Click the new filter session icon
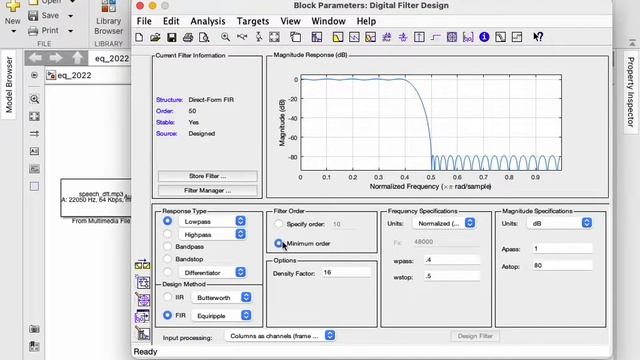The image size is (640, 360). click(x=139, y=37)
